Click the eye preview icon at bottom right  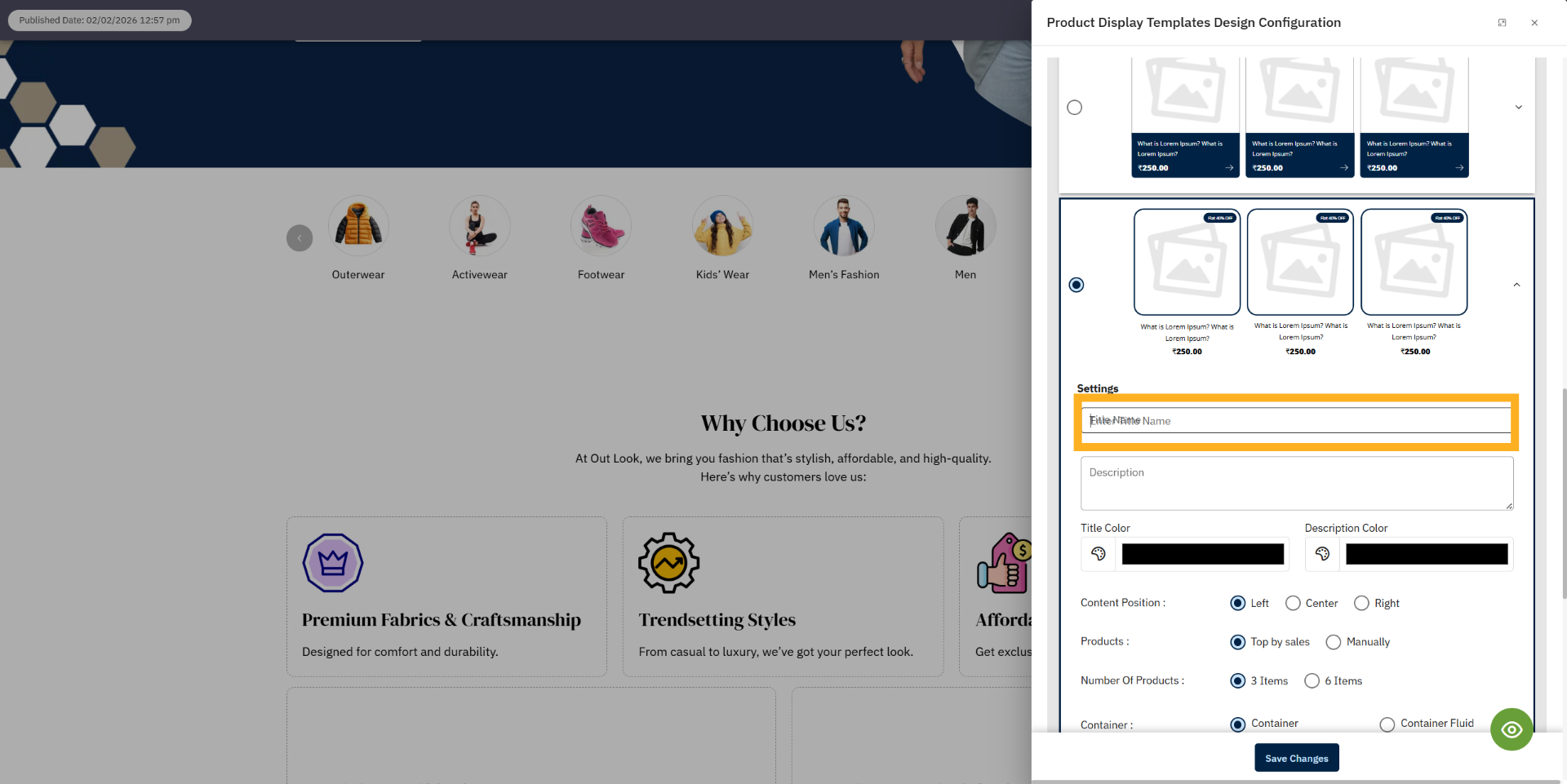(1512, 729)
